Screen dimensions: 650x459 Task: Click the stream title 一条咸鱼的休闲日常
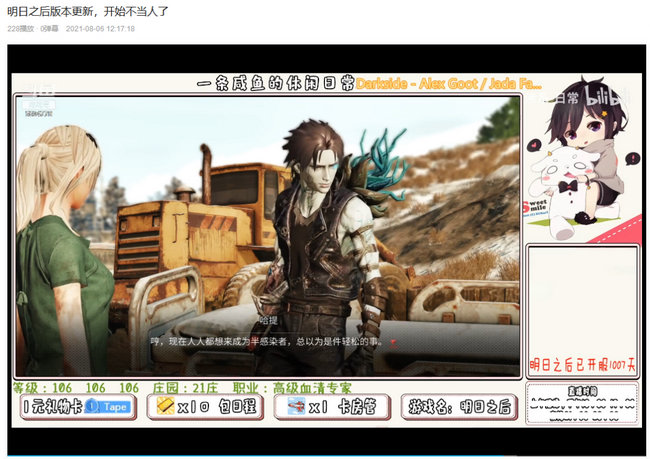coord(276,84)
